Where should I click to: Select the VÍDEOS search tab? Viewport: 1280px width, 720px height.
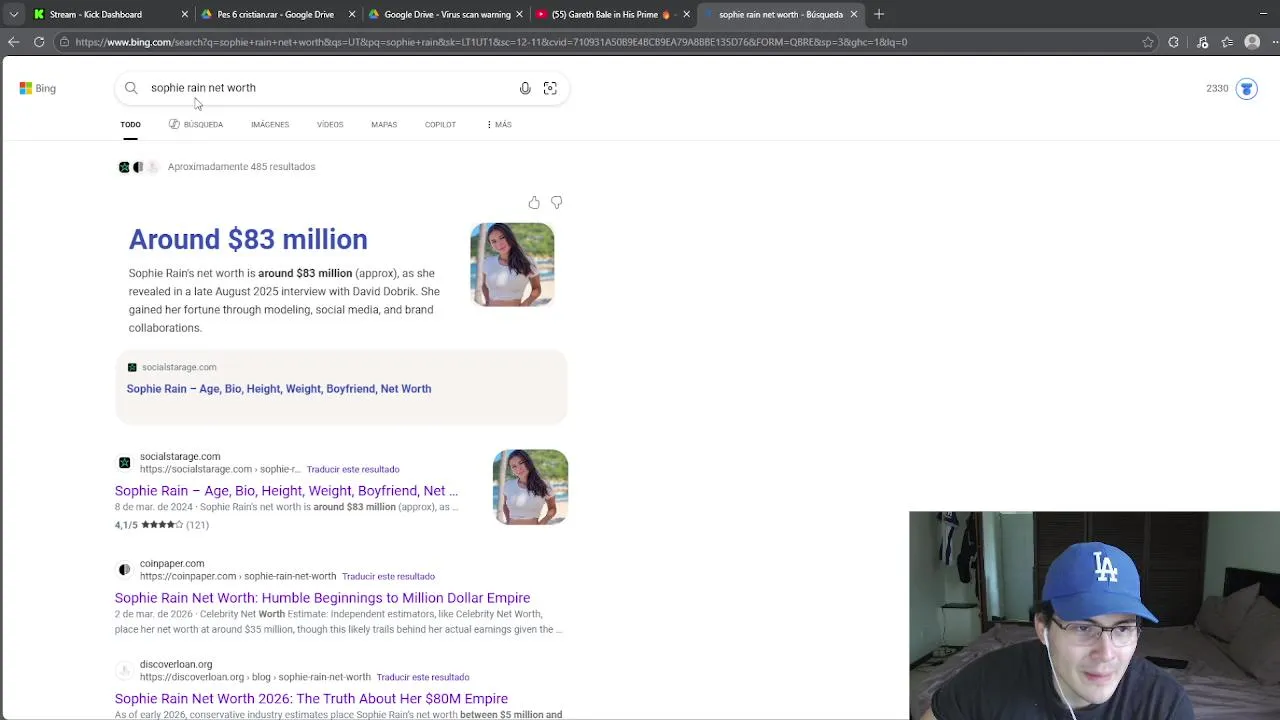coord(330,125)
